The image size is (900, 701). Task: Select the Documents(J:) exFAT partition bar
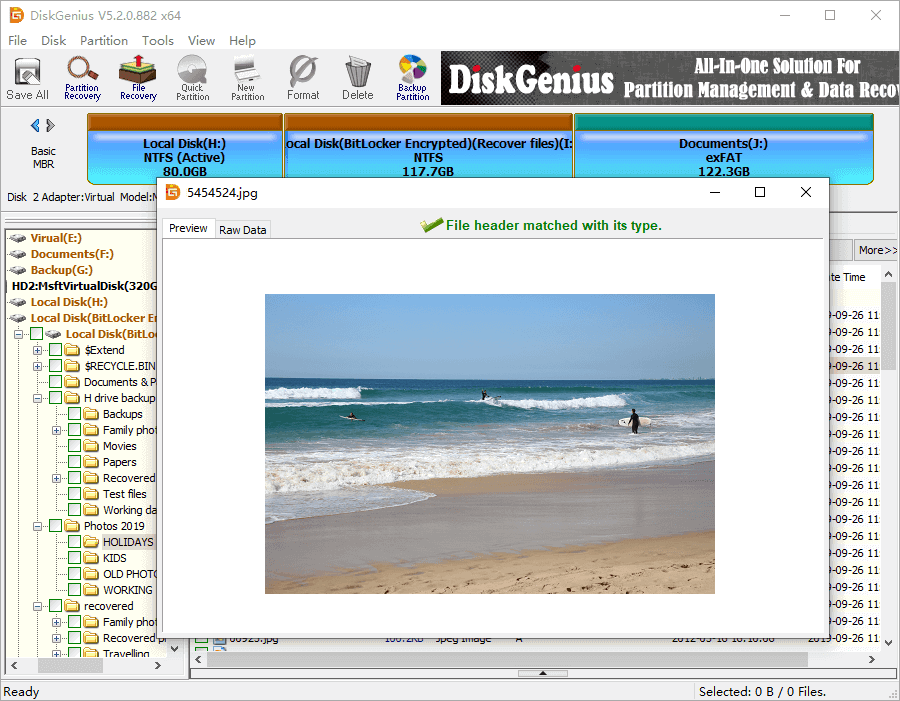coord(723,157)
